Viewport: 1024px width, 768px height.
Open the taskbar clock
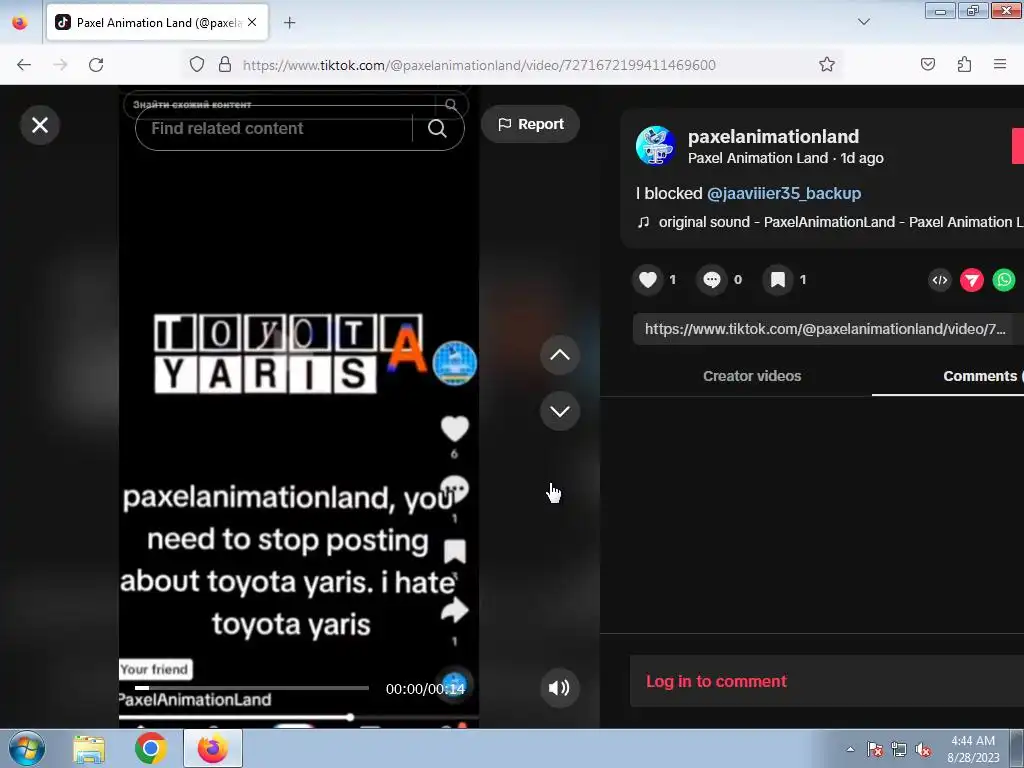[973, 749]
